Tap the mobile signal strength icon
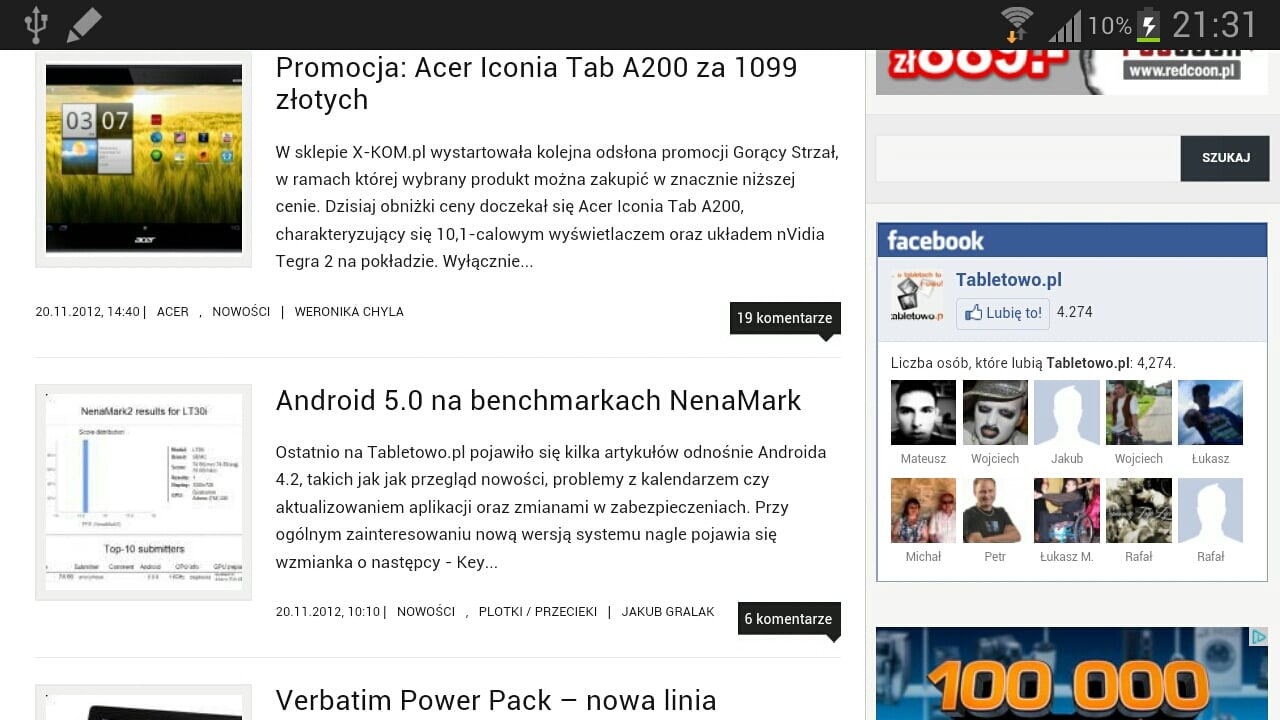1280x720 pixels. (x=1065, y=26)
